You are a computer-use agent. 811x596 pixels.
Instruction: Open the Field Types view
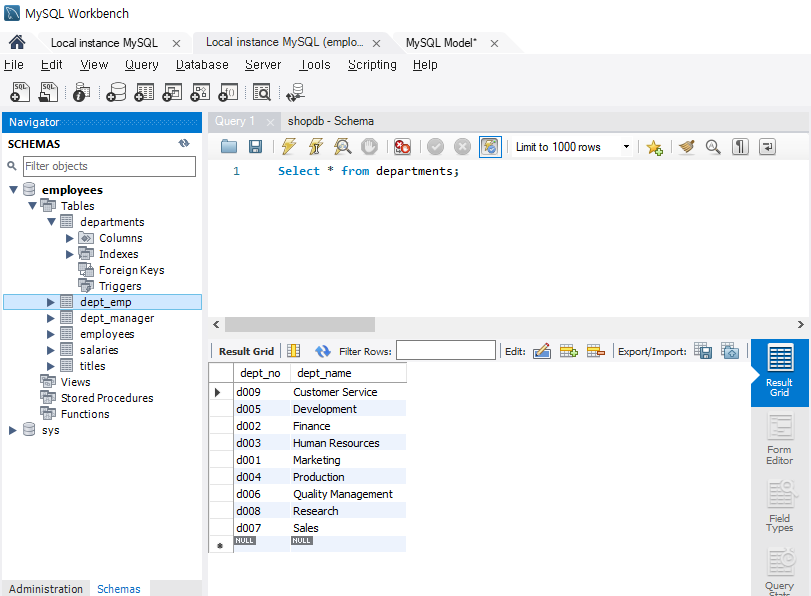(x=779, y=506)
